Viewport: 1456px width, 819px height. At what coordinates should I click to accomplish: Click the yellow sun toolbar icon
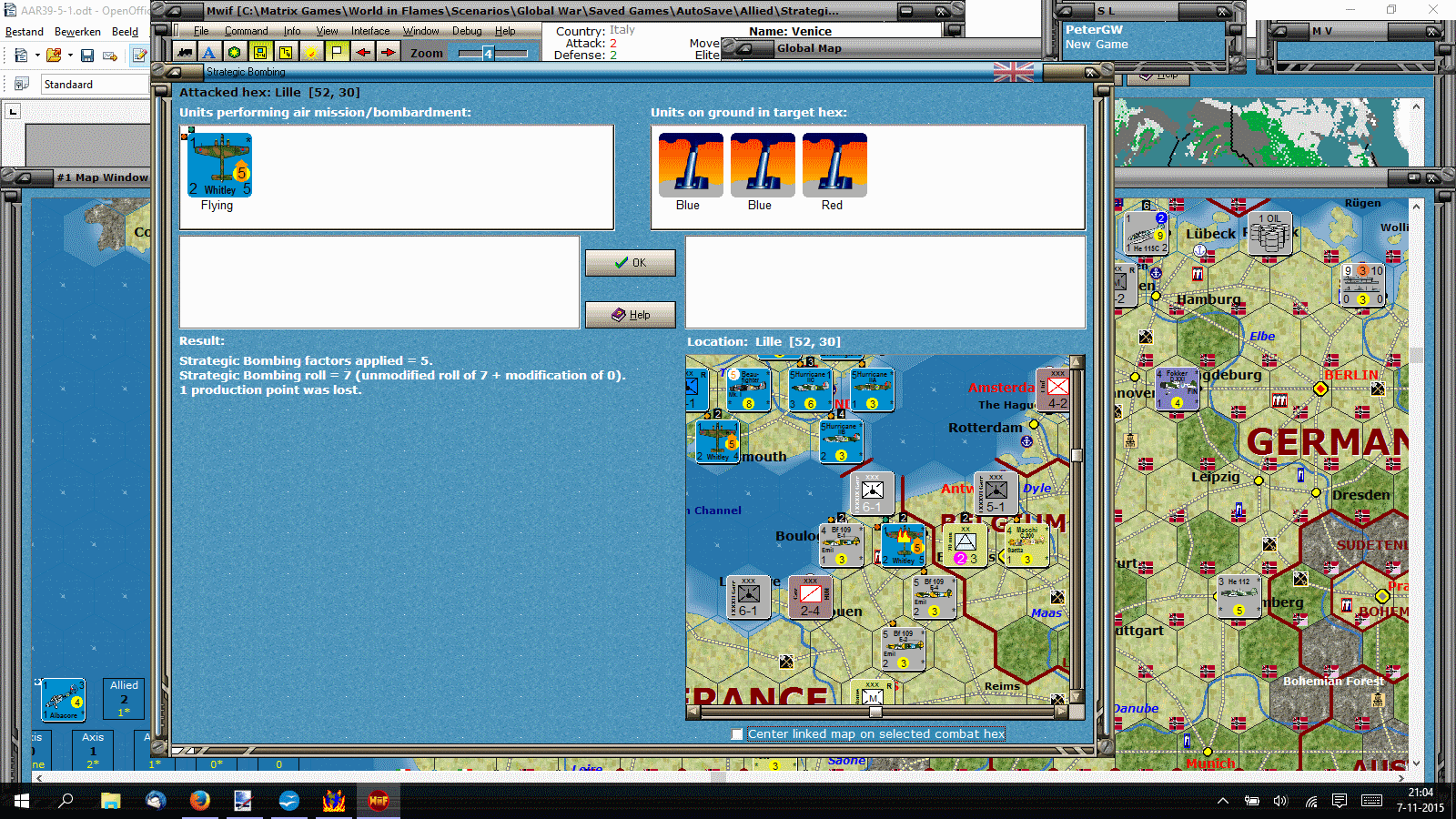[x=311, y=53]
